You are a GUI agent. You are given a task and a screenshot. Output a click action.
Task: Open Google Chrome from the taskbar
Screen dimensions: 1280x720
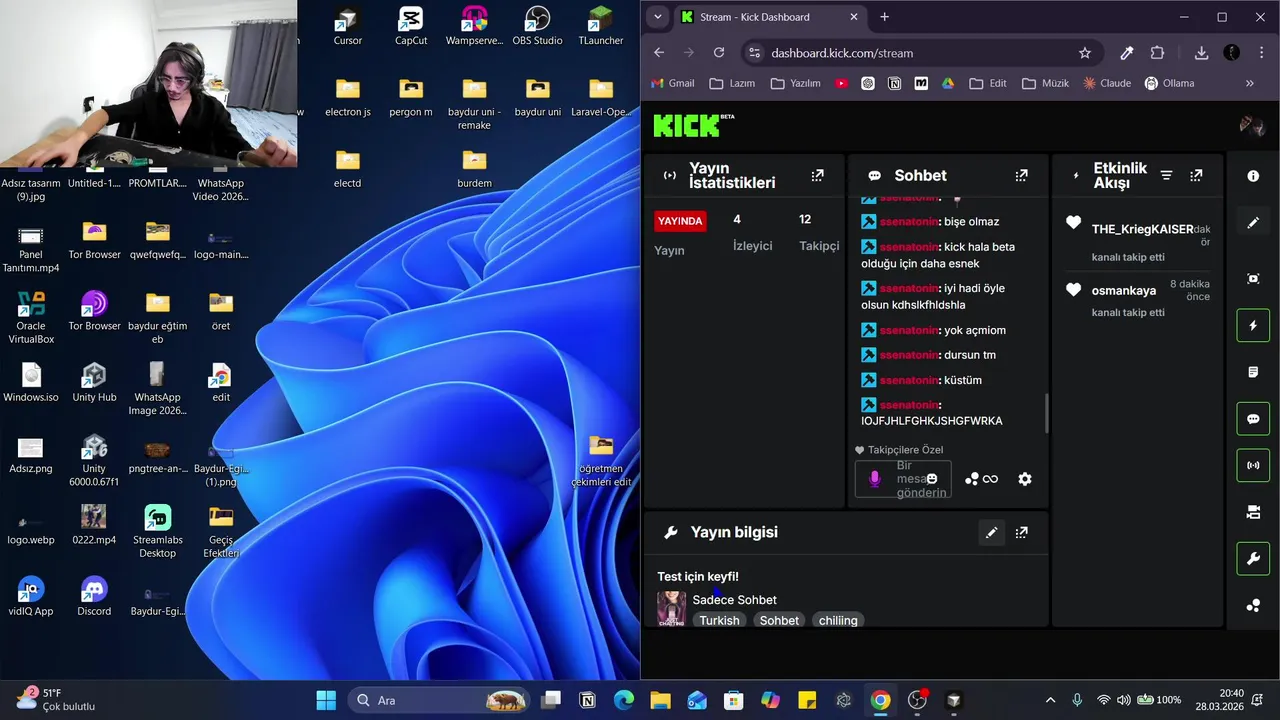pos(880,700)
